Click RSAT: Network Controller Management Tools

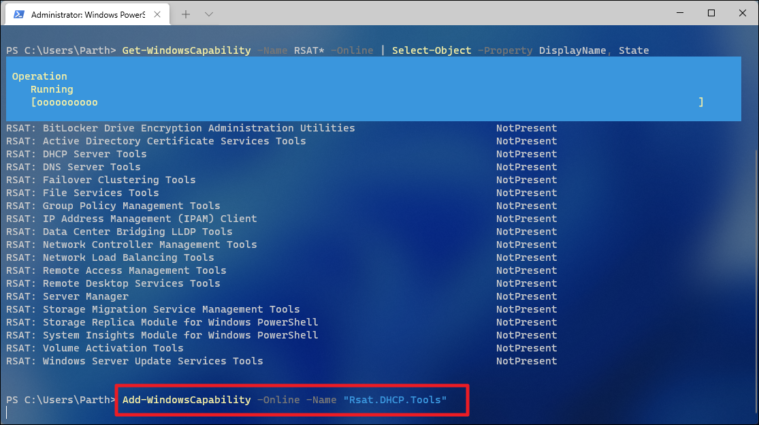[x=131, y=245]
